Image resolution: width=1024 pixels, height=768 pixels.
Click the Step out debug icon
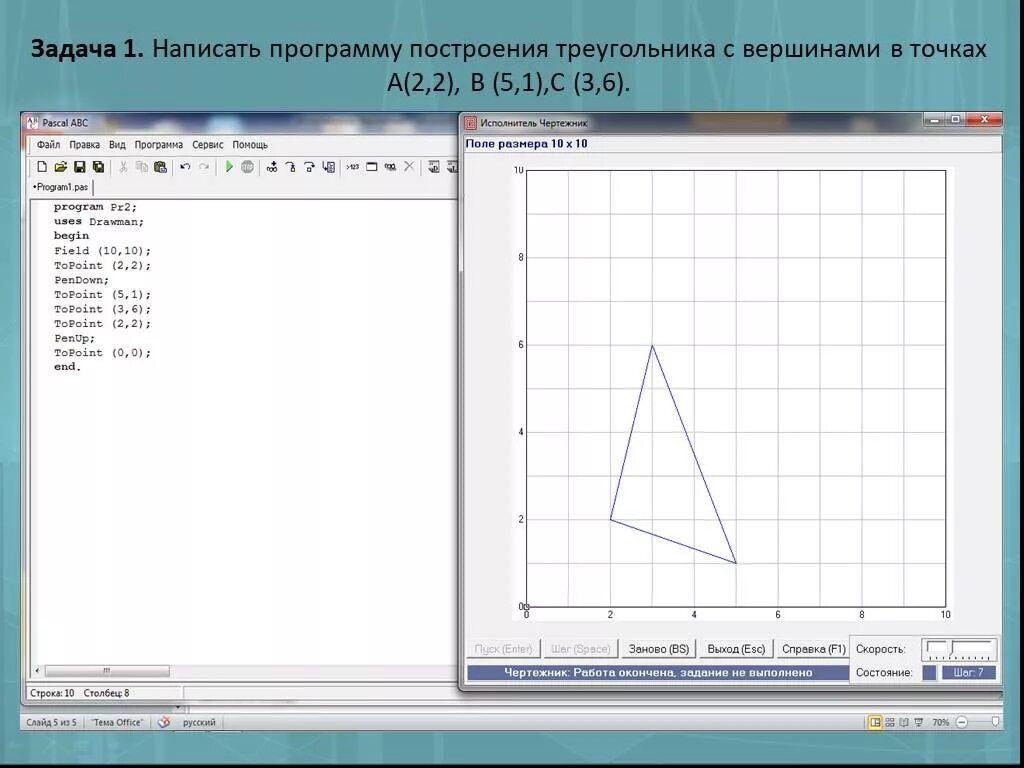[x=310, y=167]
